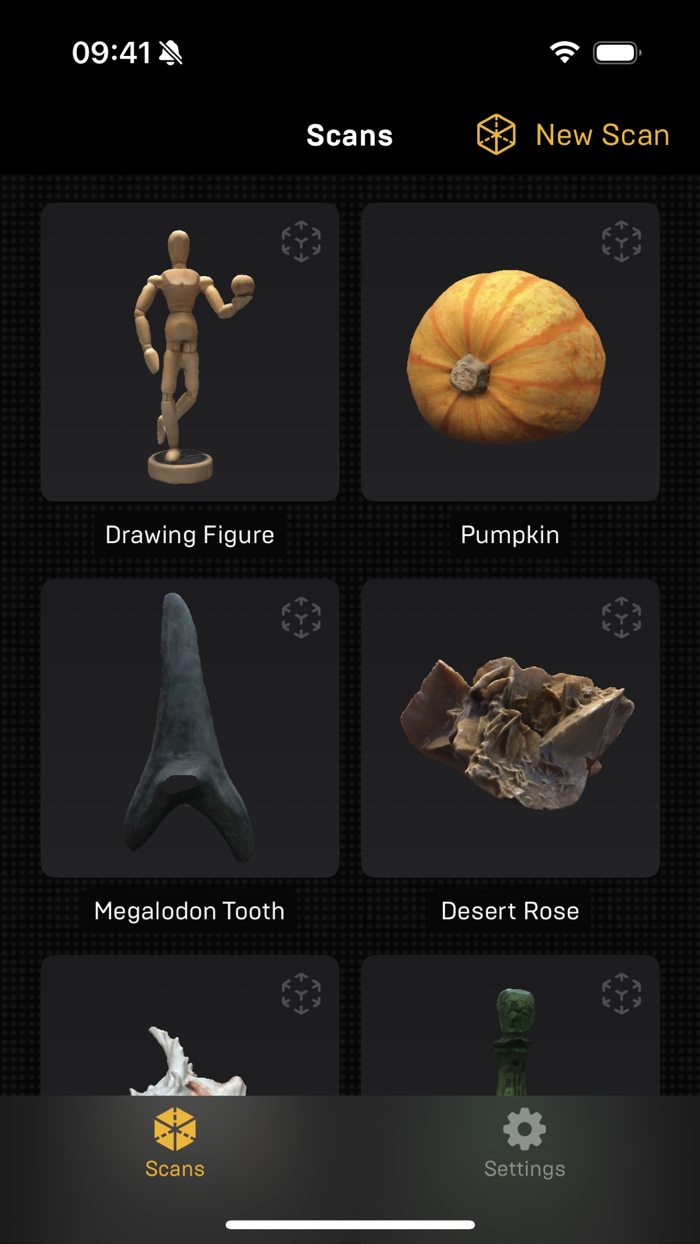
Task: Open the Settings tab
Action: pos(524,1144)
